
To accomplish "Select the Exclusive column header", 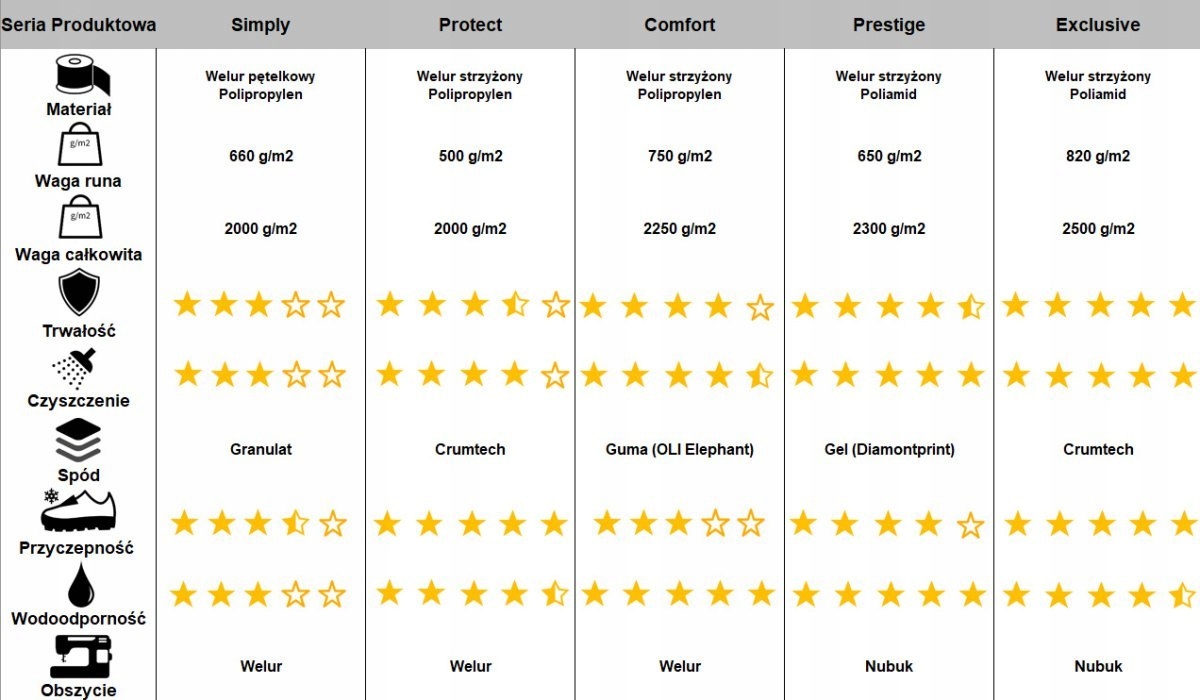I will (x=1098, y=25).
